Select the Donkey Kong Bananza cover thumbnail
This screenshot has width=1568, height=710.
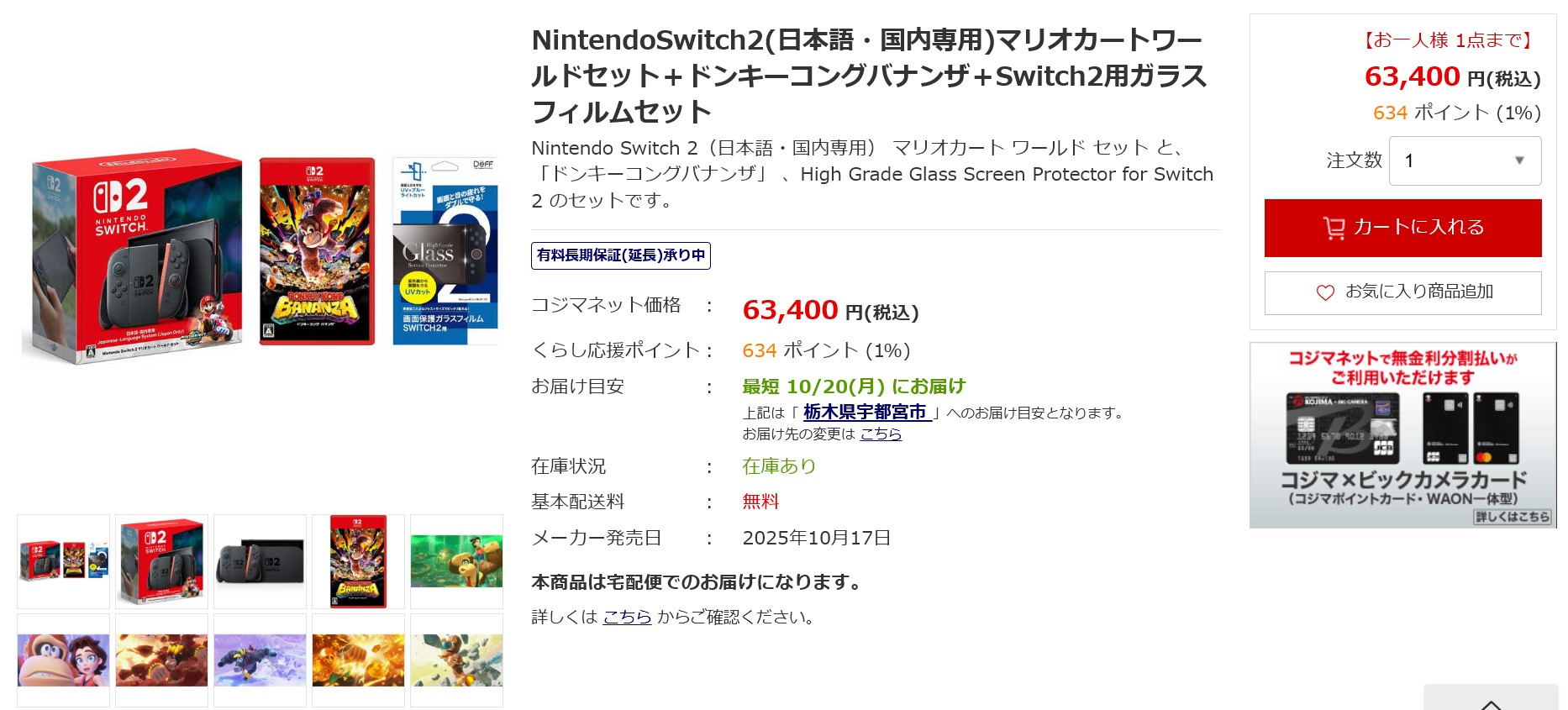(358, 561)
